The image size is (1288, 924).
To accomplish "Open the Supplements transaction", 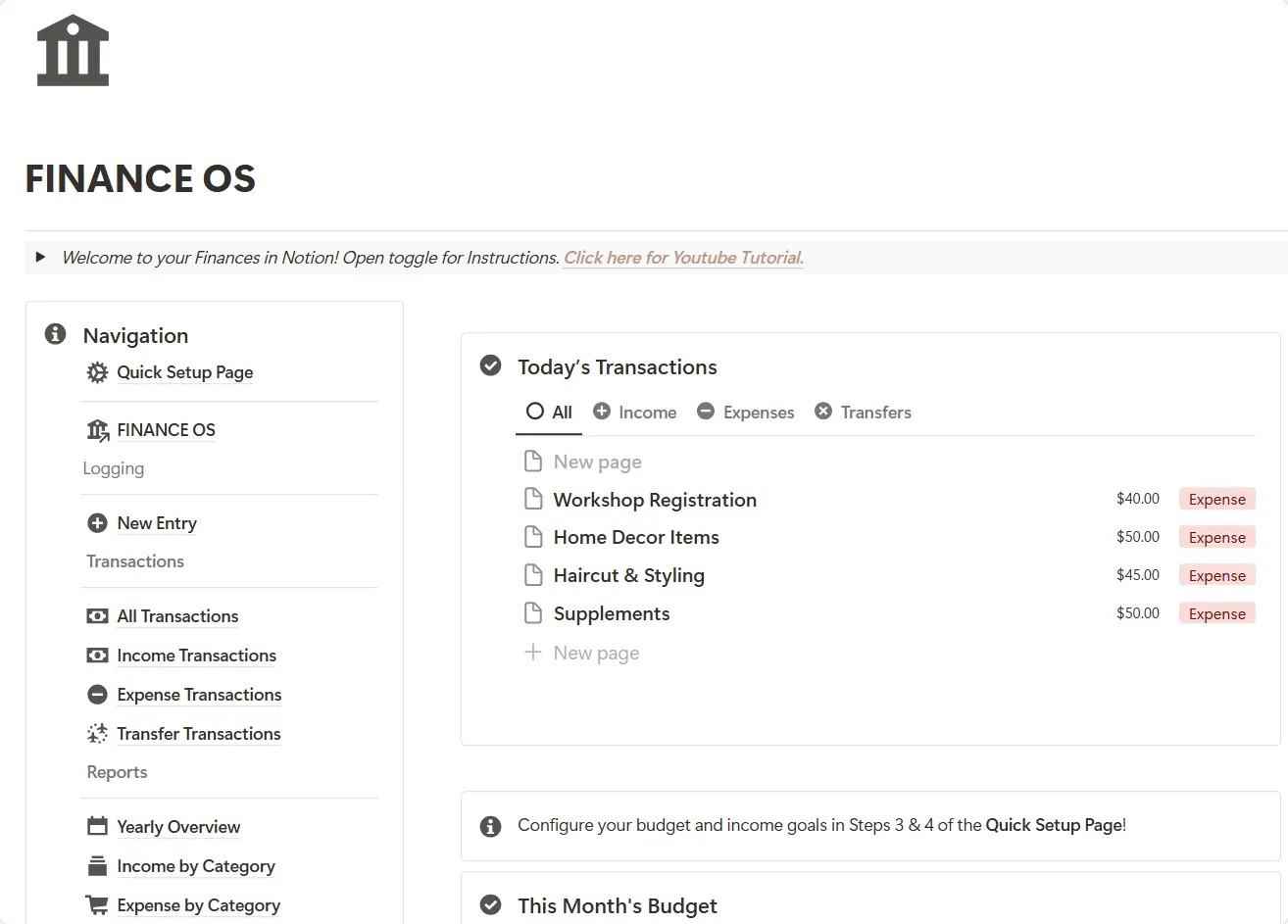I will tap(612, 613).
